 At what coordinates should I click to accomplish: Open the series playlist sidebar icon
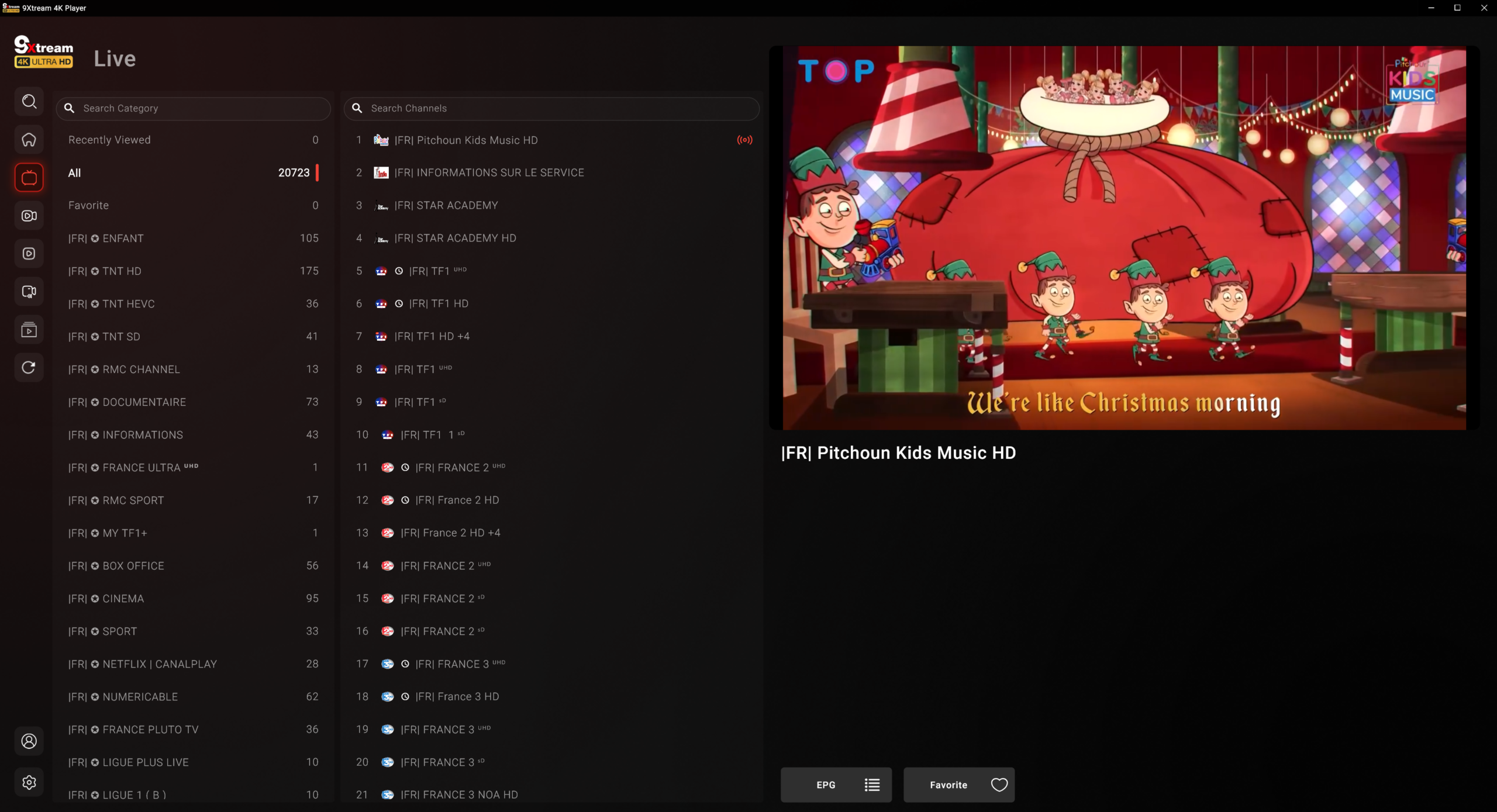[29, 330]
